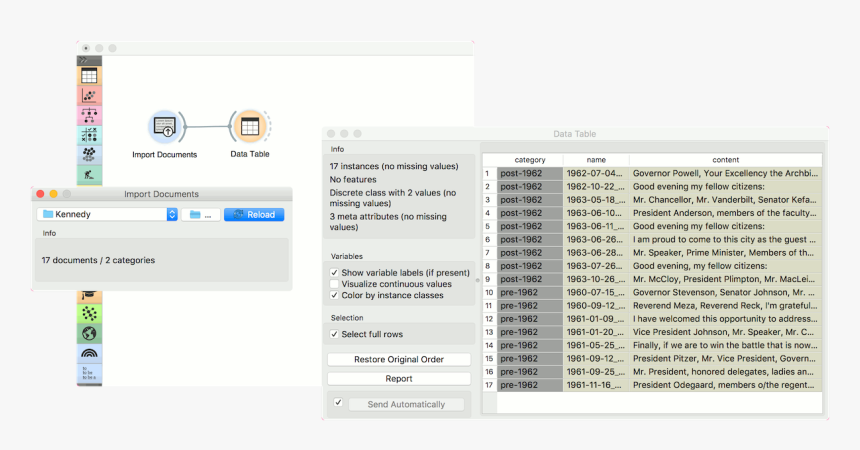Click content 'I am proud to come to this city'
This screenshot has height=450, width=860.
coord(726,239)
